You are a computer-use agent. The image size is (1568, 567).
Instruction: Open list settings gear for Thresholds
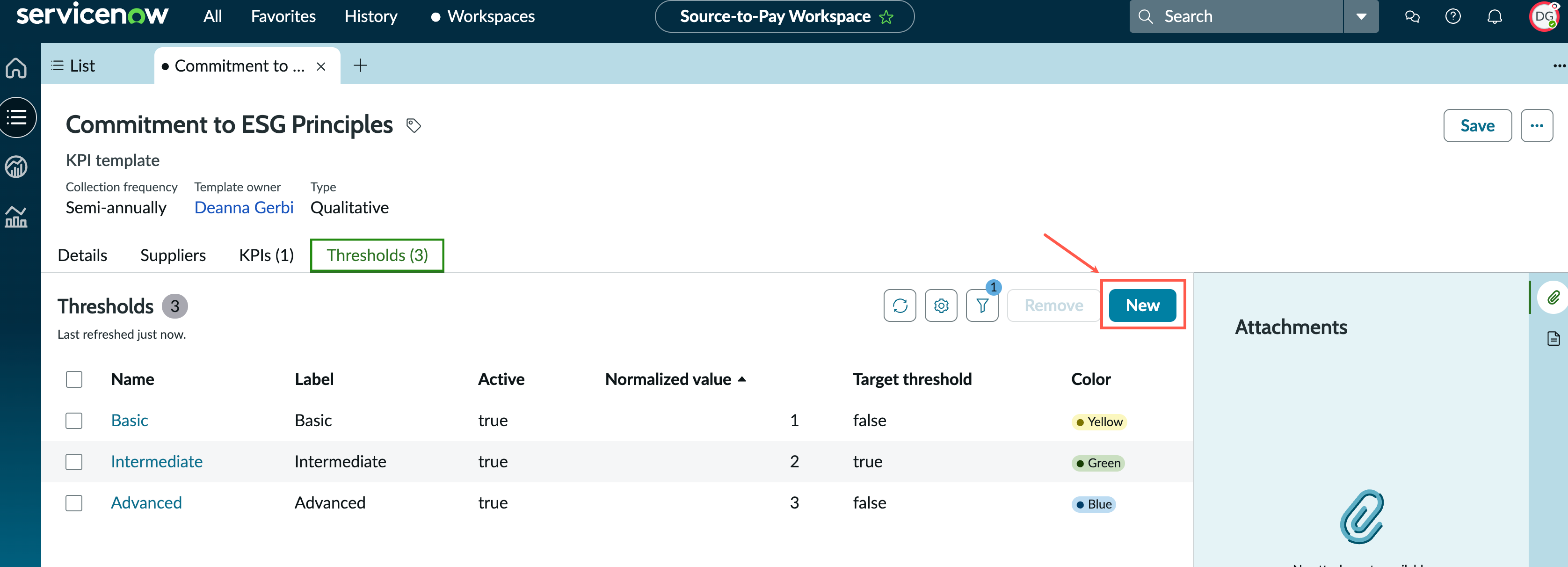(x=941, y=305)
